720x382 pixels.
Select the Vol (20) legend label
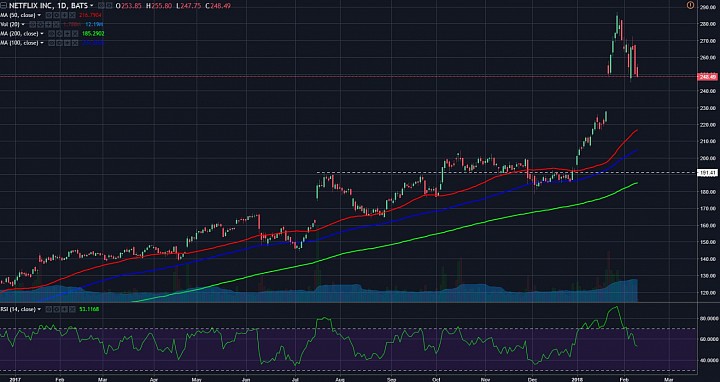pos(10,24)
